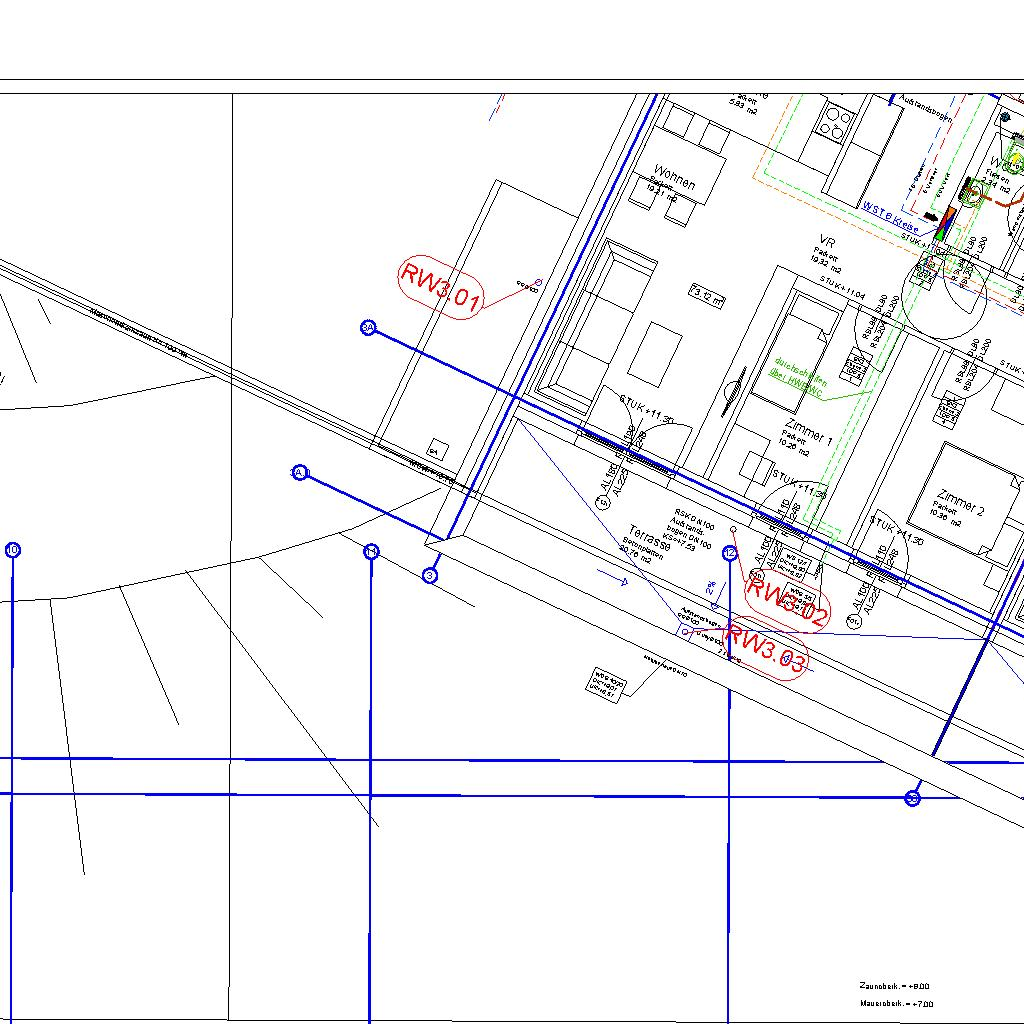Select the boxed 73.12 m² area tag
The image size is (1024, 1024).
click(707, 293)
